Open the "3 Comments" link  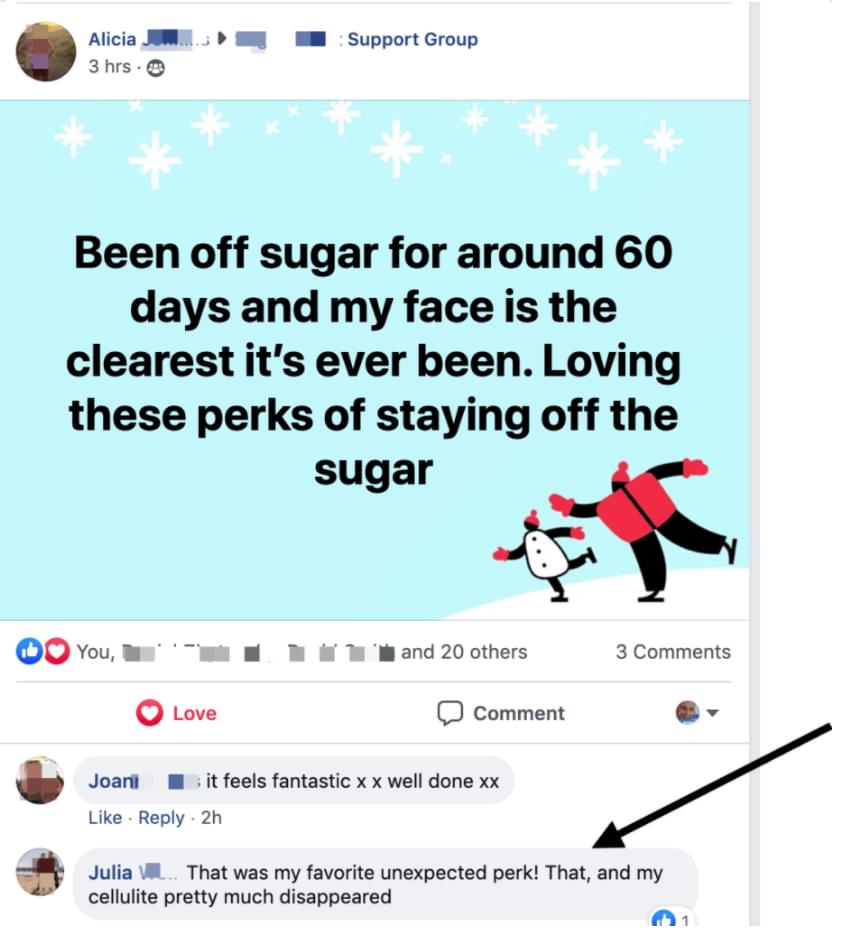[x=673, y=652]
